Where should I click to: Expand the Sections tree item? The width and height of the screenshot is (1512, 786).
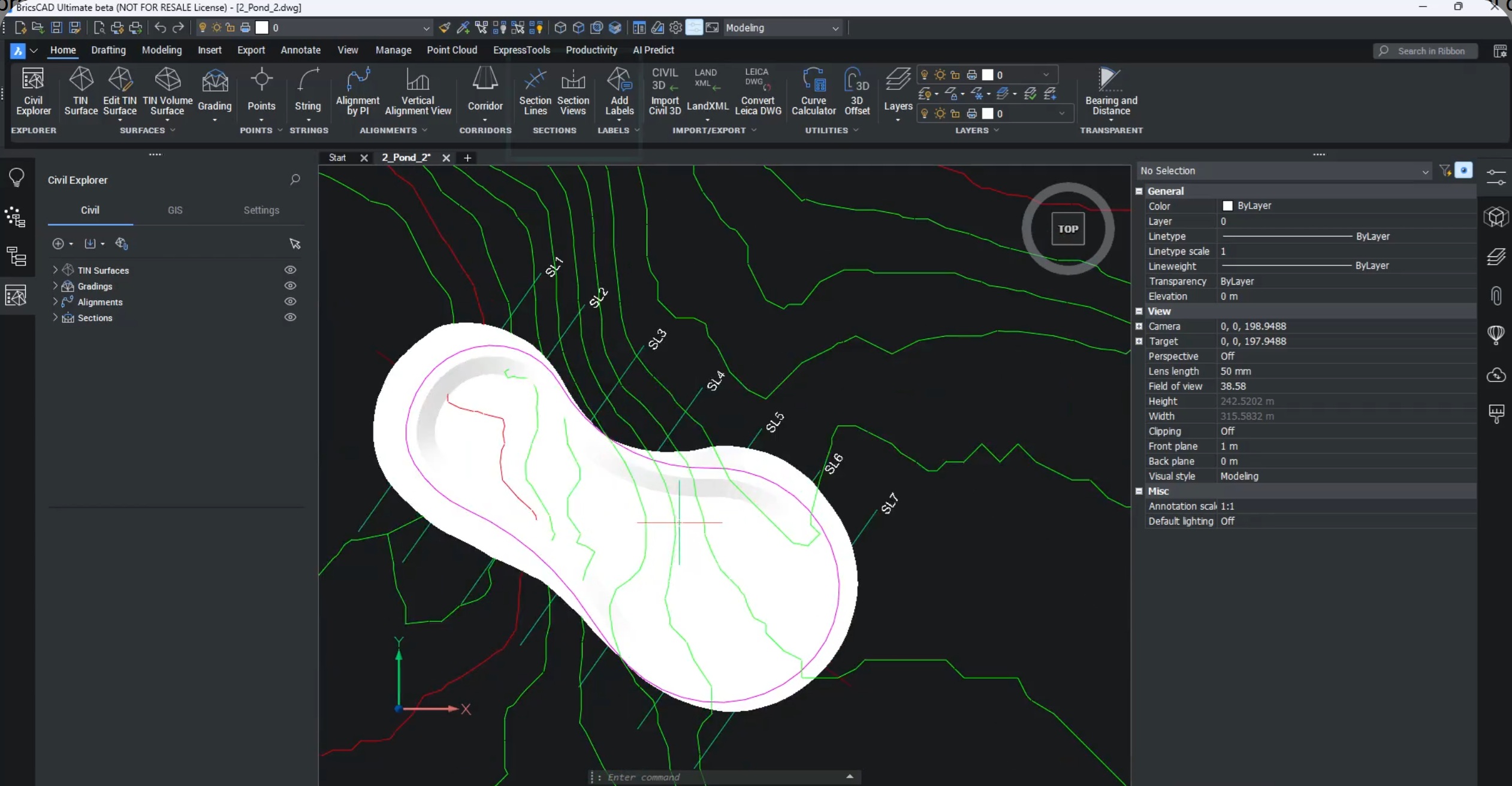(55, 318)
